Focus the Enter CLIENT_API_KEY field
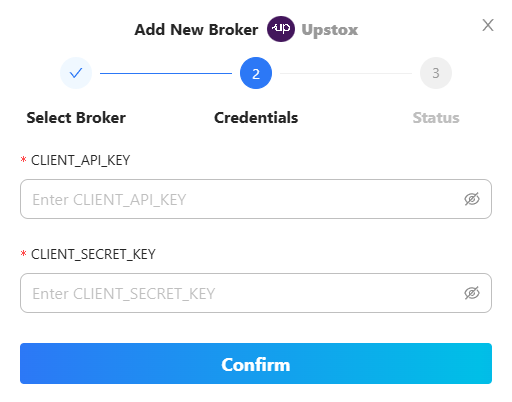 (x=256, y=199)
